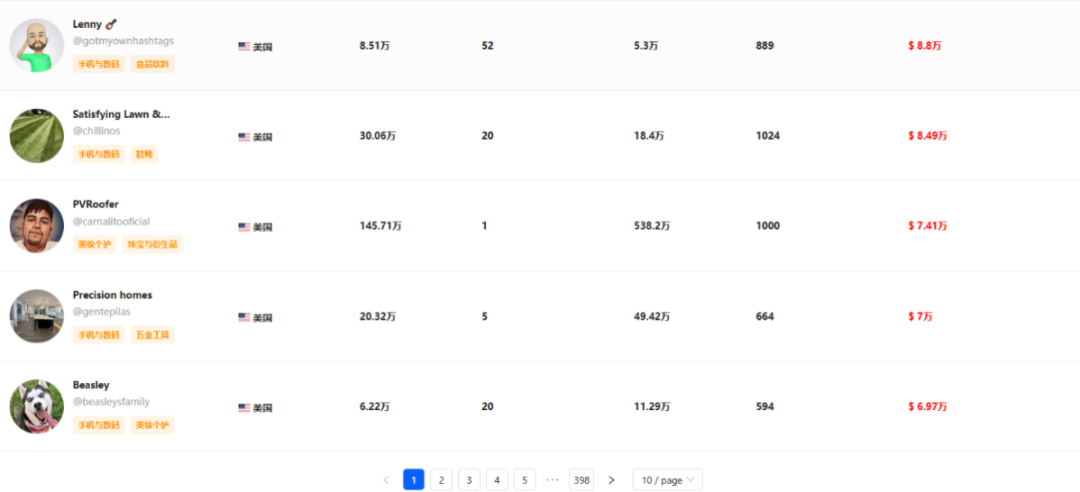Click Beasley's husky dog avatar
1080x492 pixels.
[37, 407]
